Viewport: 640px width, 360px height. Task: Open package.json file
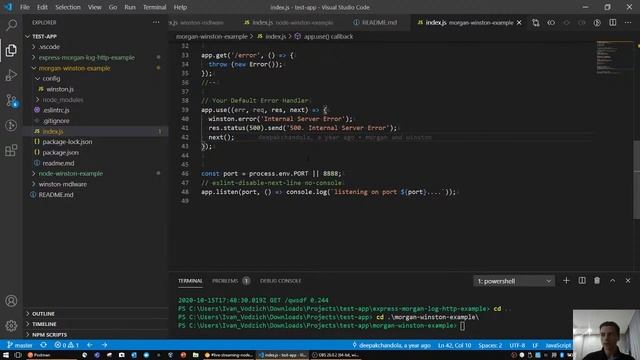pyautogui.click(x=60, y=153)
